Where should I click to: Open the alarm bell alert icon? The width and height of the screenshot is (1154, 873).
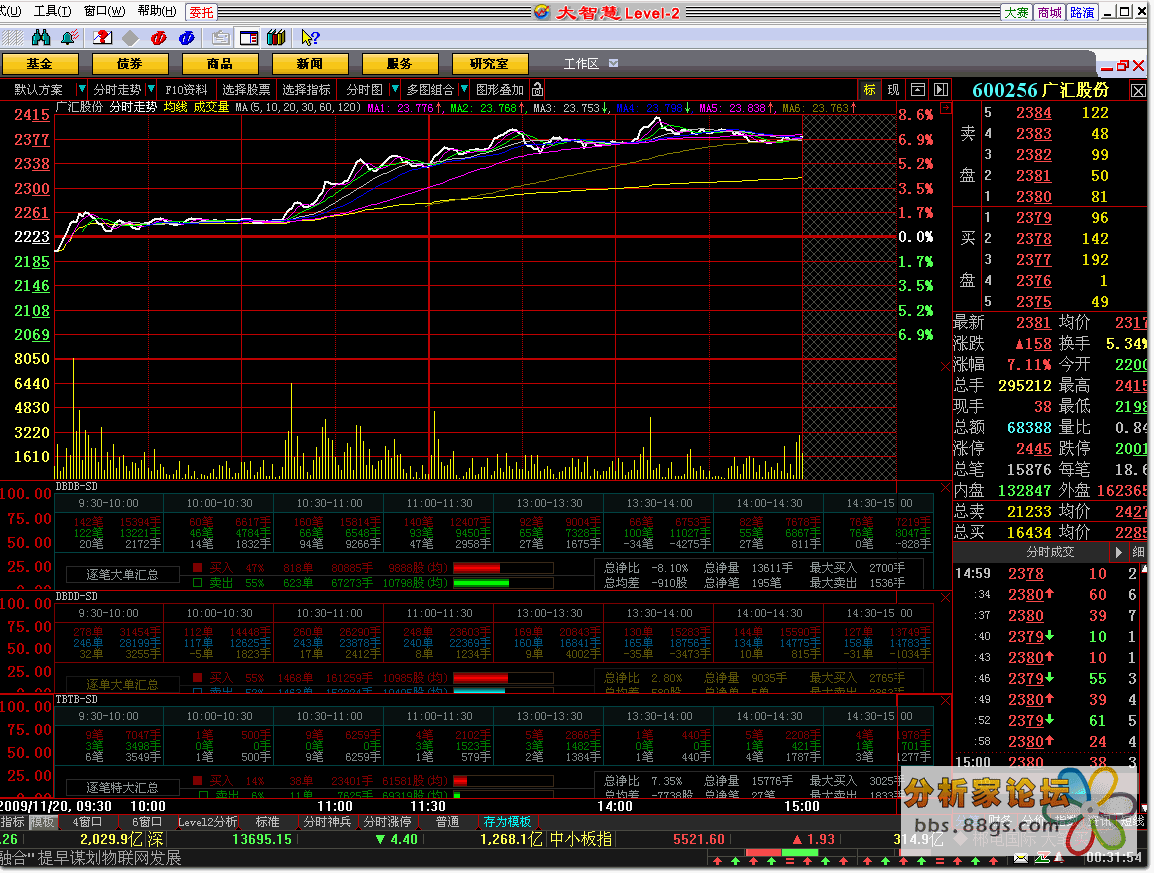coord(70,38)
